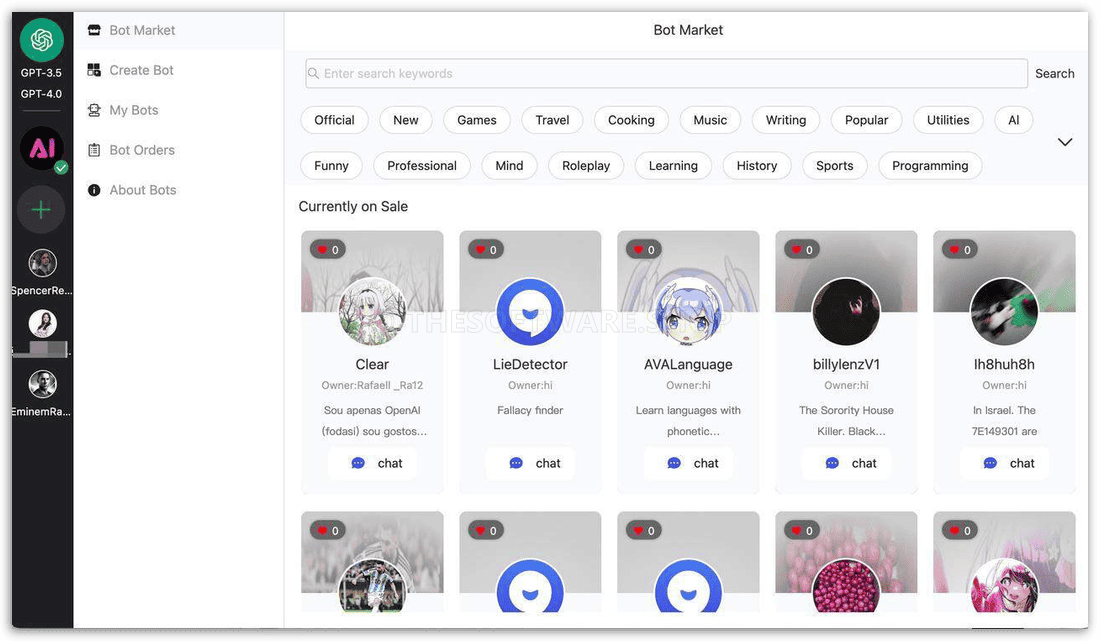This screenshot has width=1100, height=641.
Task: Chat with the AVALanguage bot
Action: pos(688,463)
